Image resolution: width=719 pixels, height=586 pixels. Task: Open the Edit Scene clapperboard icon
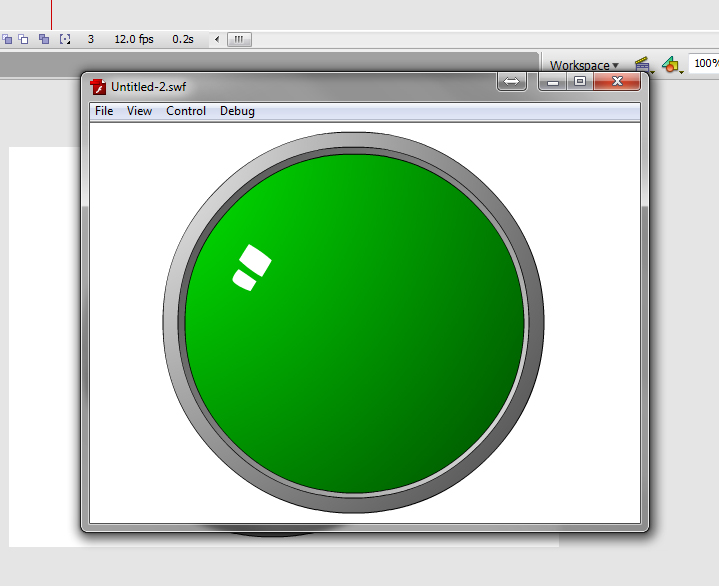click(643, 65)
